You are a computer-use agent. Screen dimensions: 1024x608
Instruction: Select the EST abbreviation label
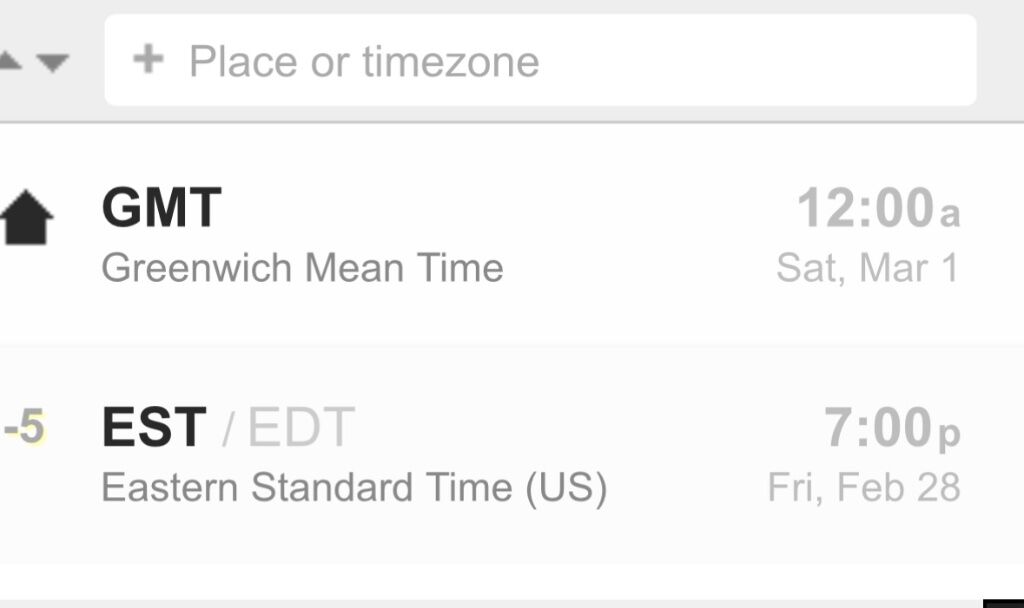click(x=154, y=426)
